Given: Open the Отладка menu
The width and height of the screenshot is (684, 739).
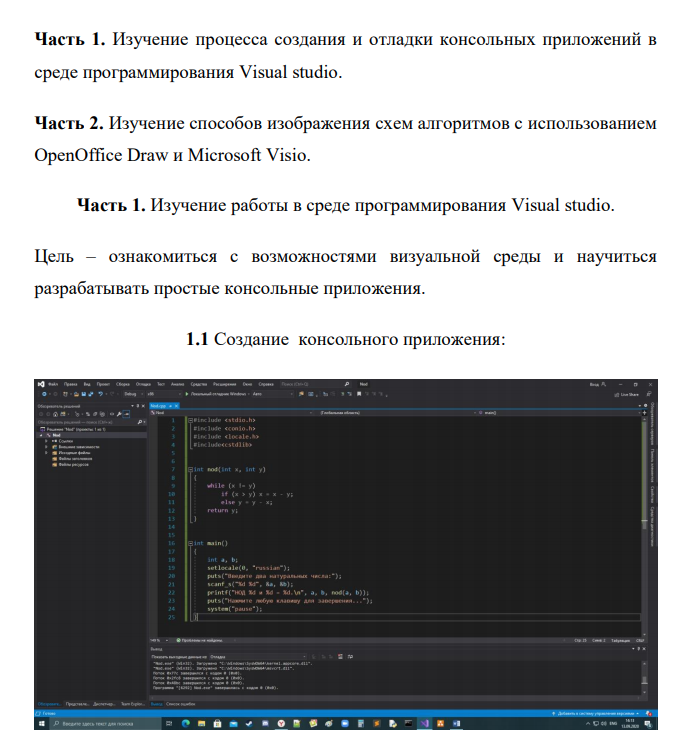Looking at the screenshot, I should pyautogui.click(x=143, y=384).
